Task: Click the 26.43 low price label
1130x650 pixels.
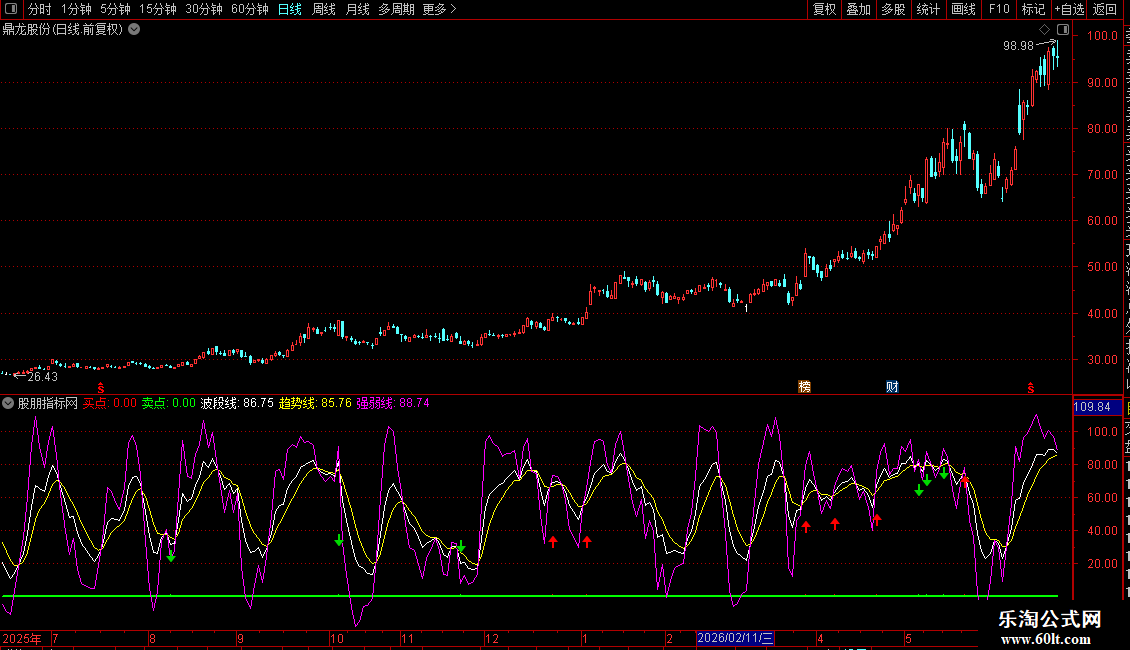Action: 43,376
